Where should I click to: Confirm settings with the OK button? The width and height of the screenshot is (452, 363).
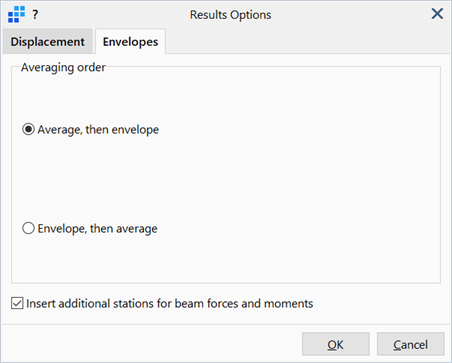pyautogui.click(x=335, y=344)
